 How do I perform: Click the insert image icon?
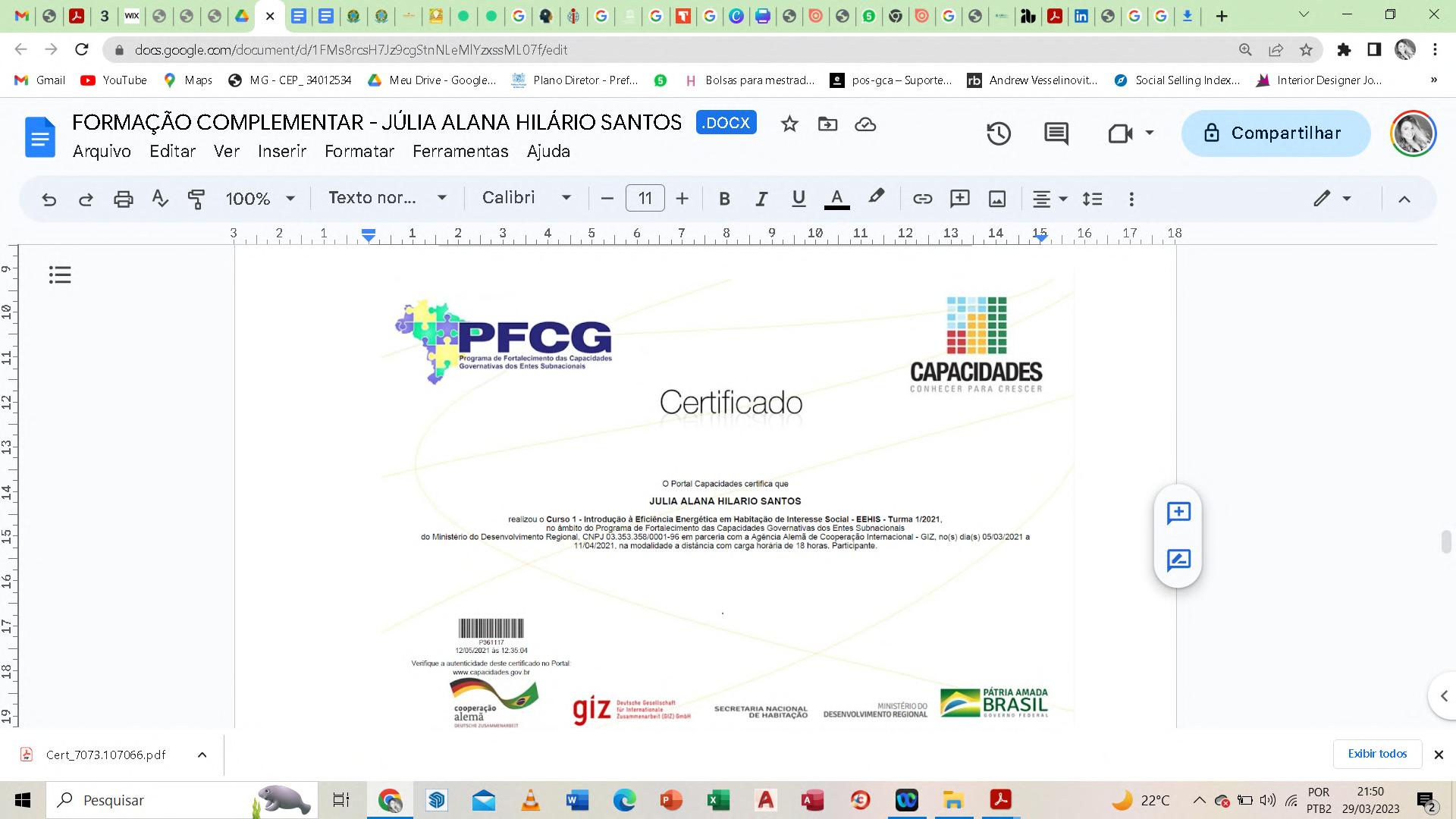(997, 199)
